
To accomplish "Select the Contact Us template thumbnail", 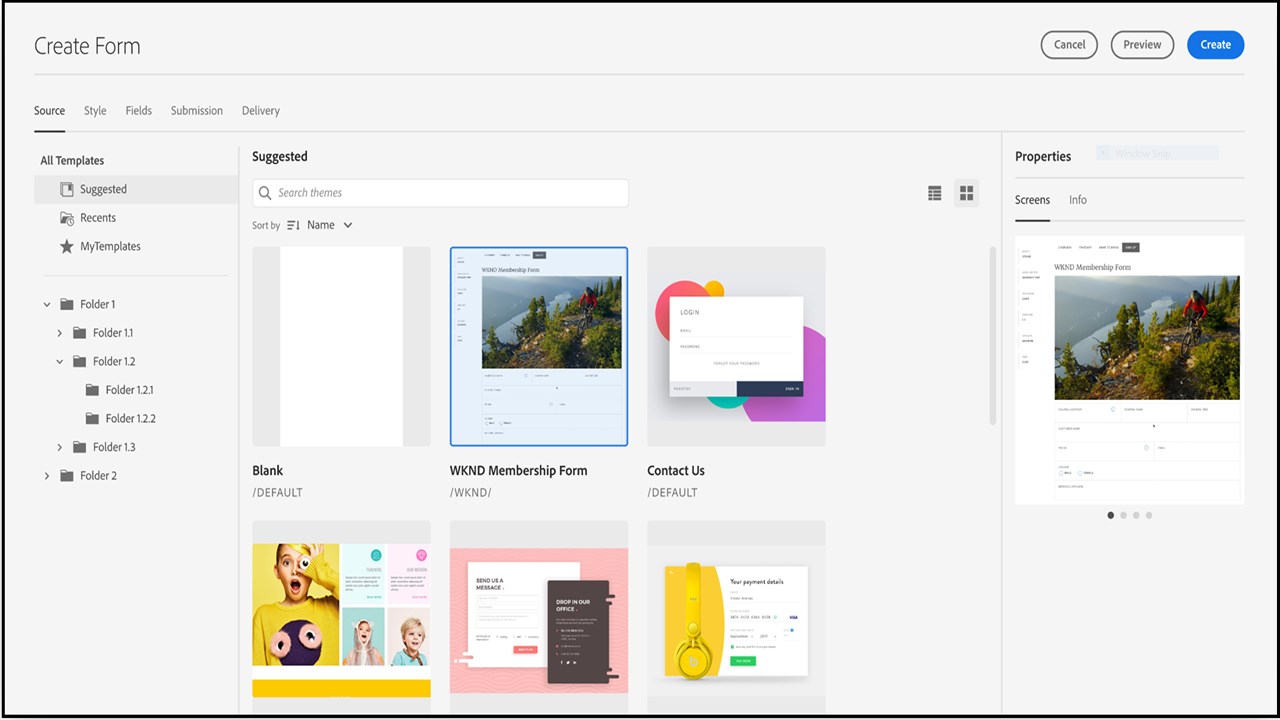I will tap(736, 346).
